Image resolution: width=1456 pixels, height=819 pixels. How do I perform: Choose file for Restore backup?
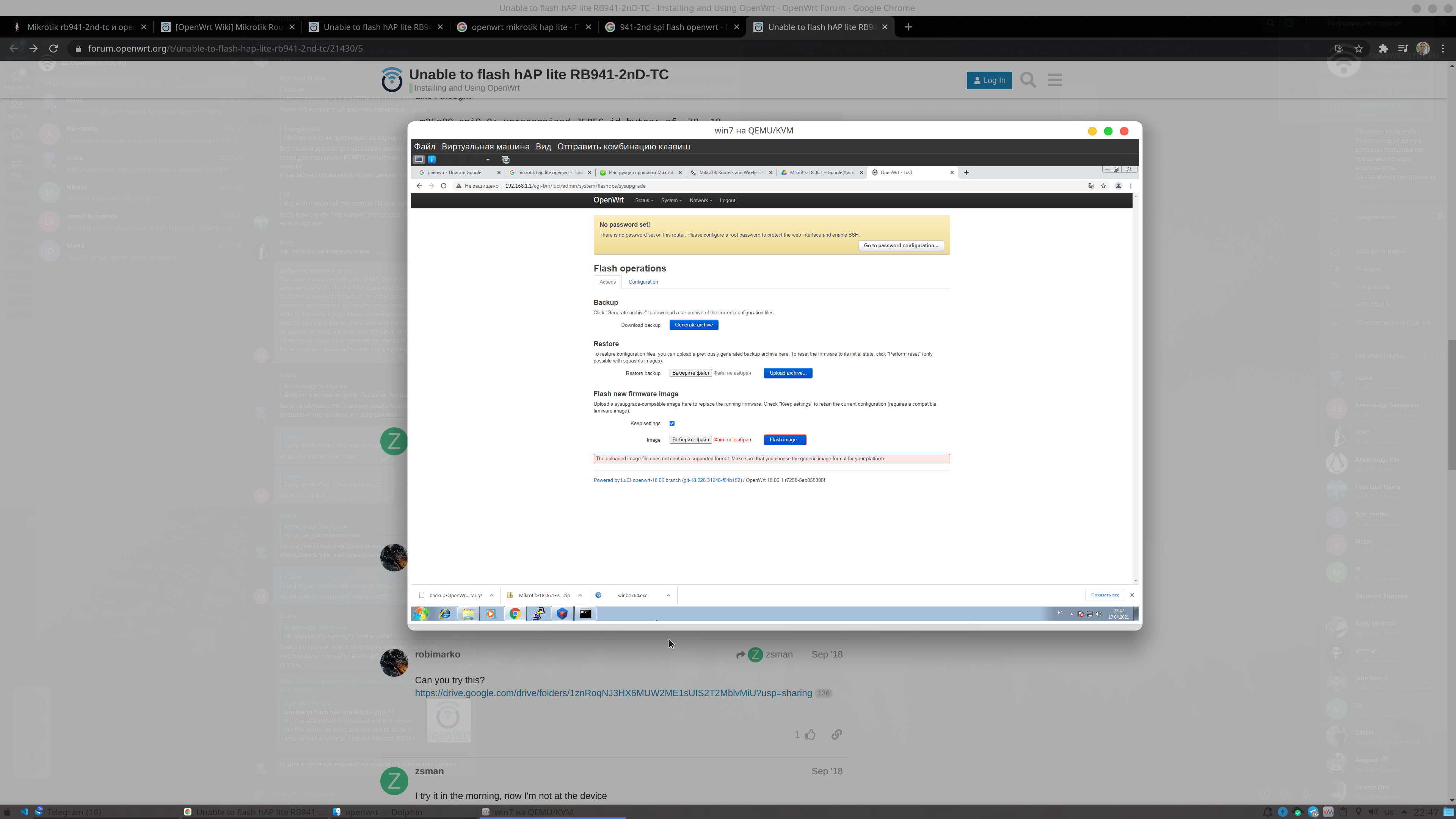pyautogui.click(x=690, y=372)
